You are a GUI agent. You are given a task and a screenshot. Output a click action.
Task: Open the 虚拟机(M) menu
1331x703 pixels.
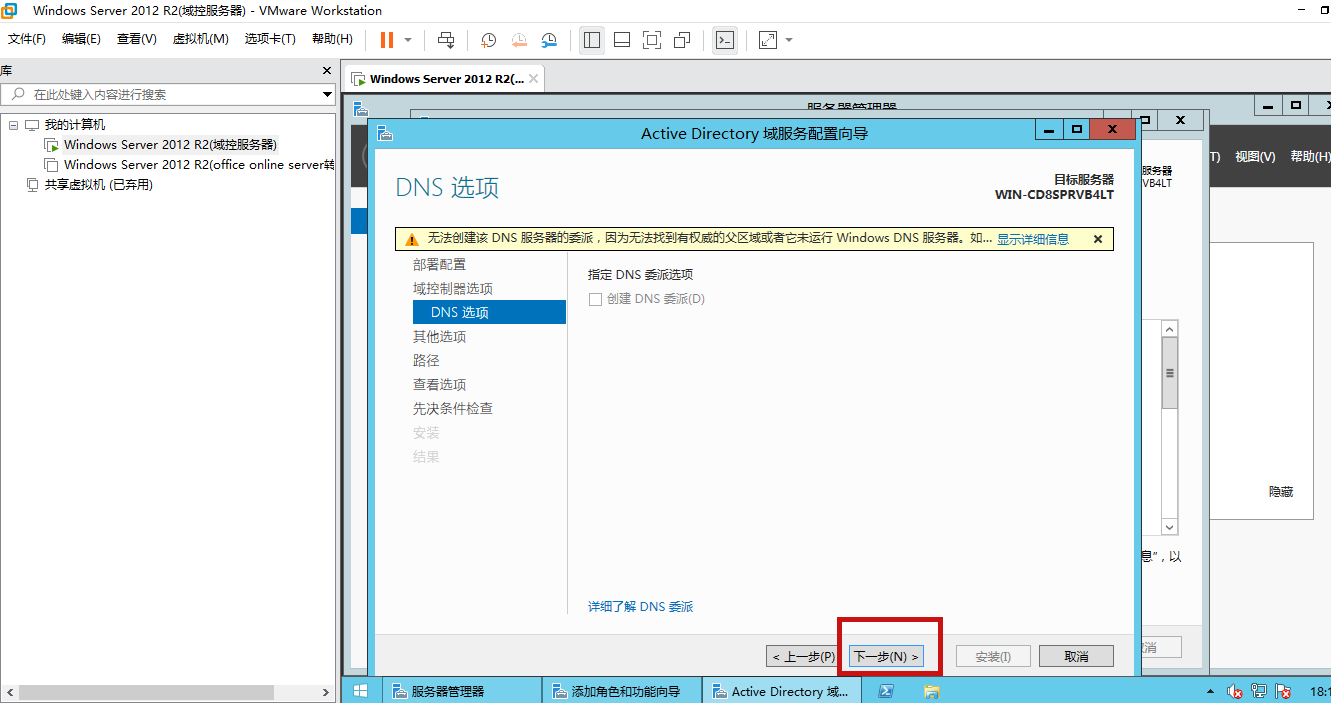[201, 39]
